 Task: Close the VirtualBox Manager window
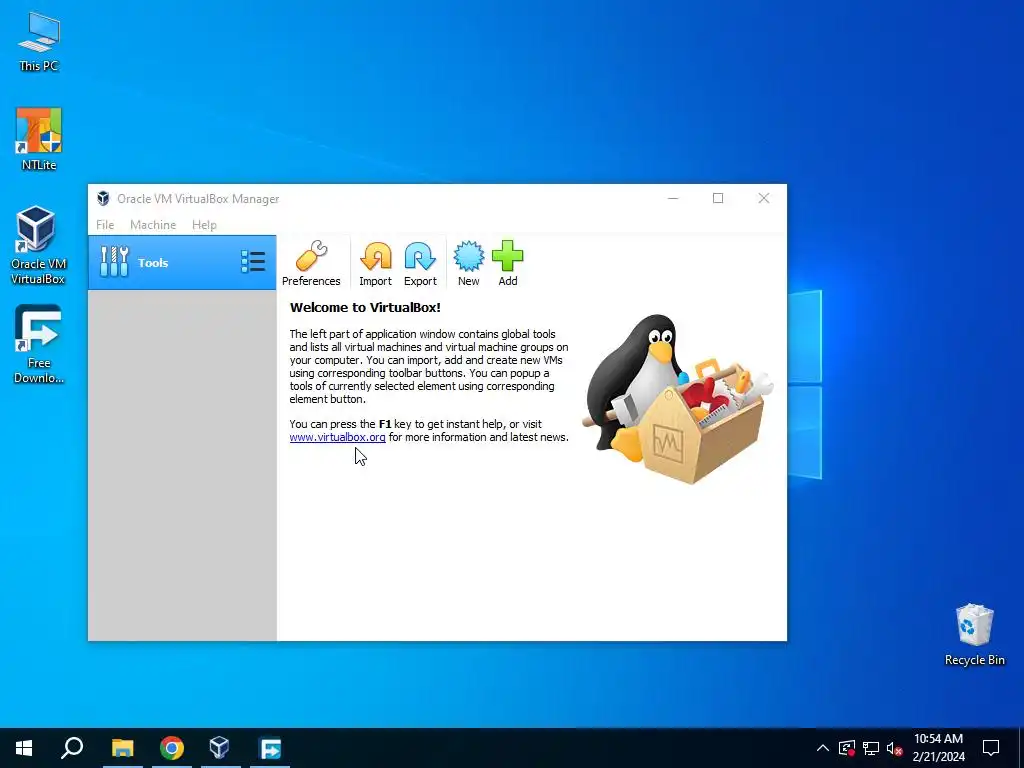click(763, 199)
